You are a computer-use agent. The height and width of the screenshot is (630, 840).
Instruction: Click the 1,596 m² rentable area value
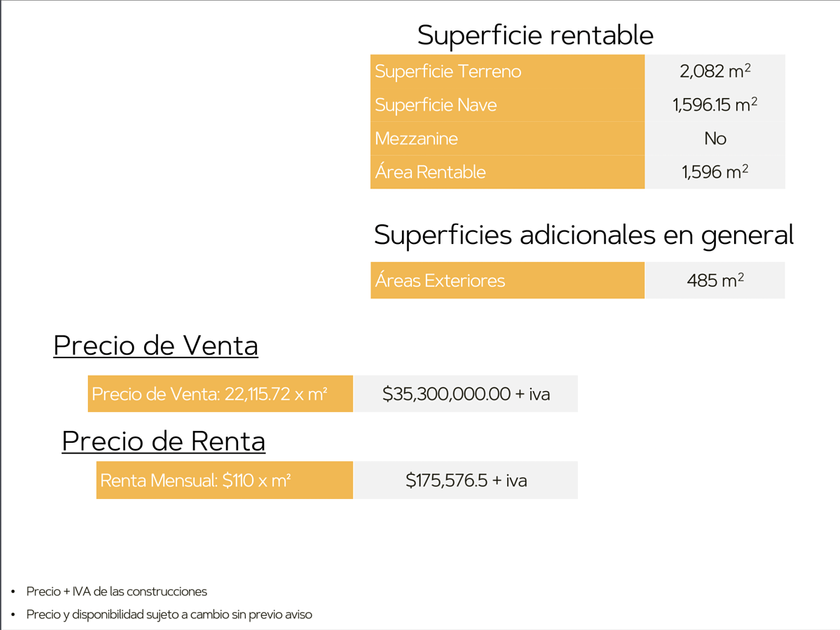(x=715, y=172)
